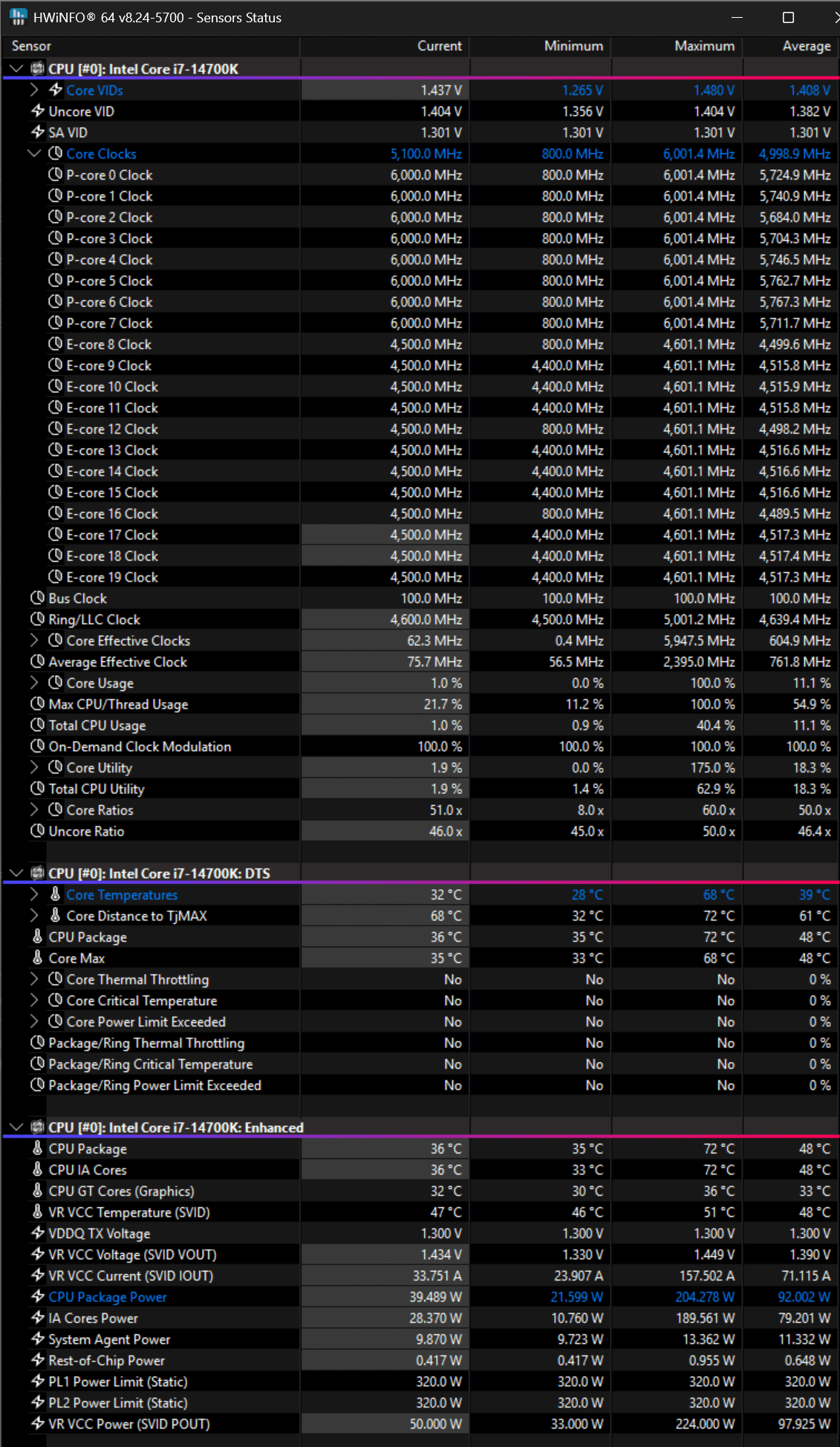Screen dimensions: 840x1447
Task: Expand the Core Critical Temperature group
Action: click(34, 1000)
